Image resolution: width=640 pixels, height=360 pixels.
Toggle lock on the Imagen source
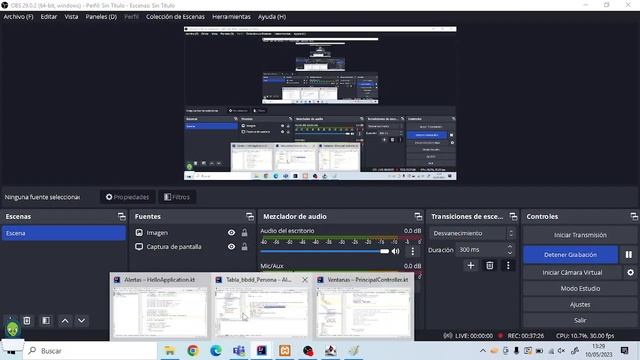244,233
